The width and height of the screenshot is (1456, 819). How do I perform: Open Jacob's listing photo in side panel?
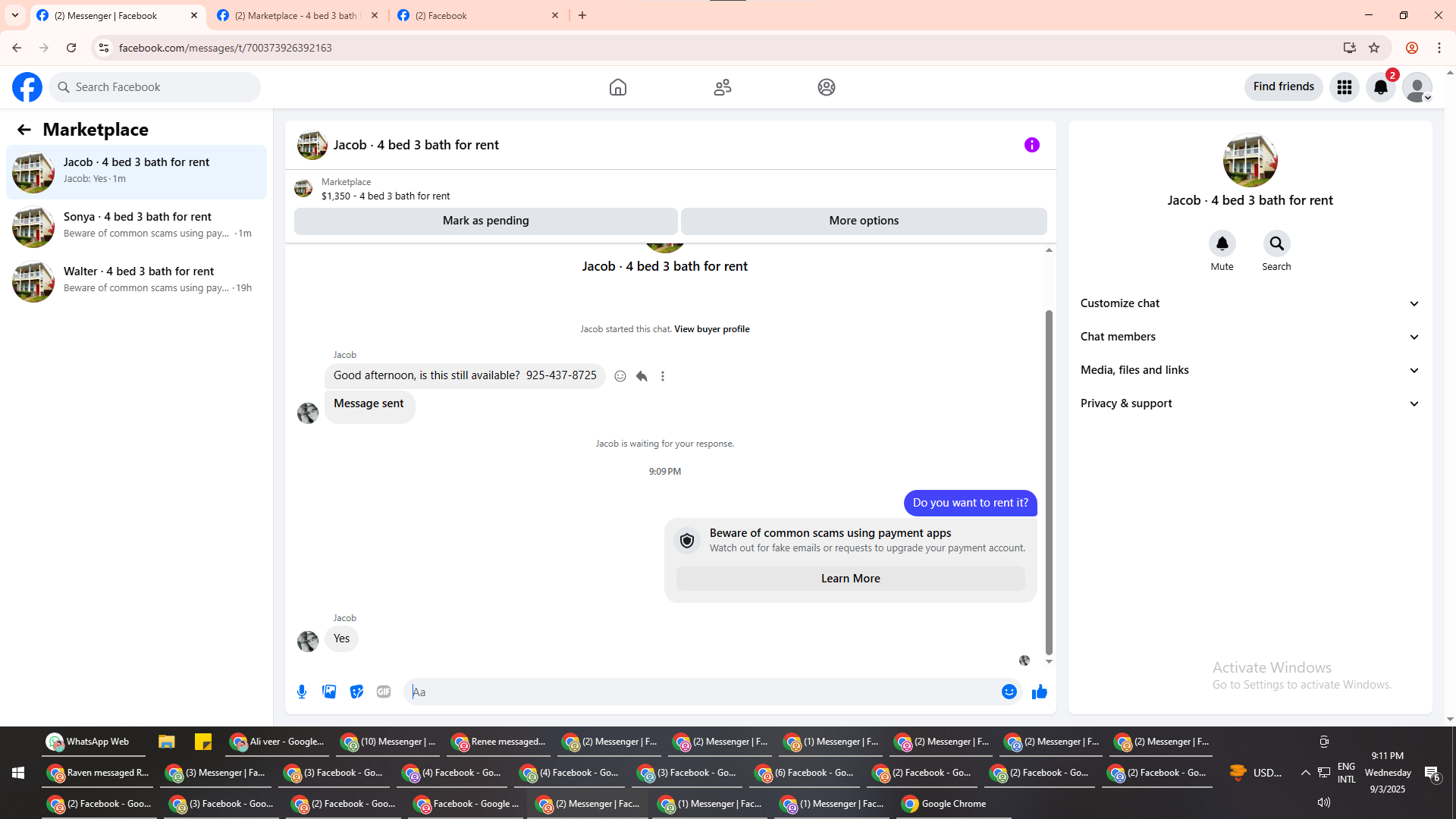(1250, 160)
